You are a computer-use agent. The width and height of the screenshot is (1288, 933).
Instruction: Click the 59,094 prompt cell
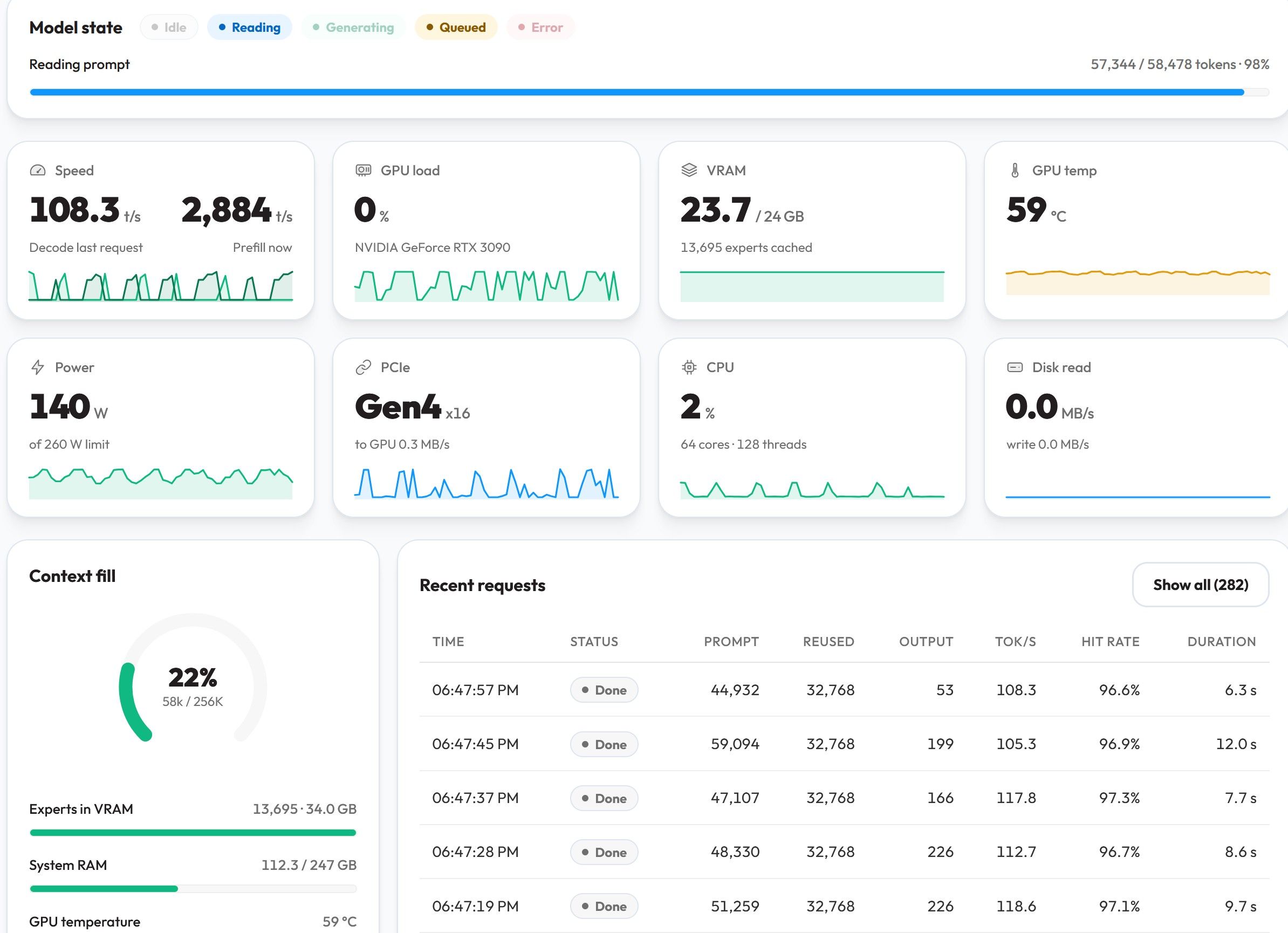coord(735,744)
